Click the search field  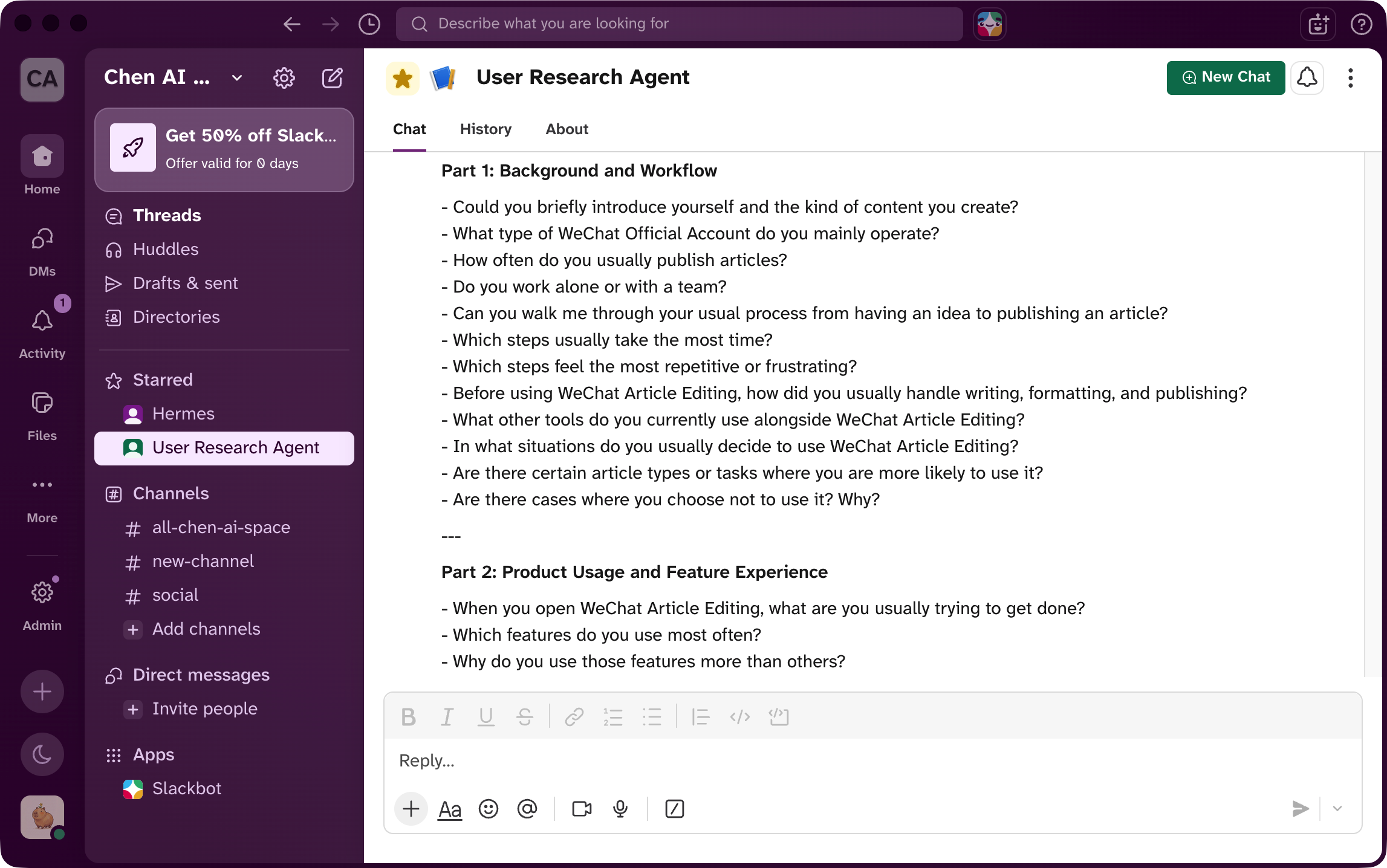(x=679, y=24)
